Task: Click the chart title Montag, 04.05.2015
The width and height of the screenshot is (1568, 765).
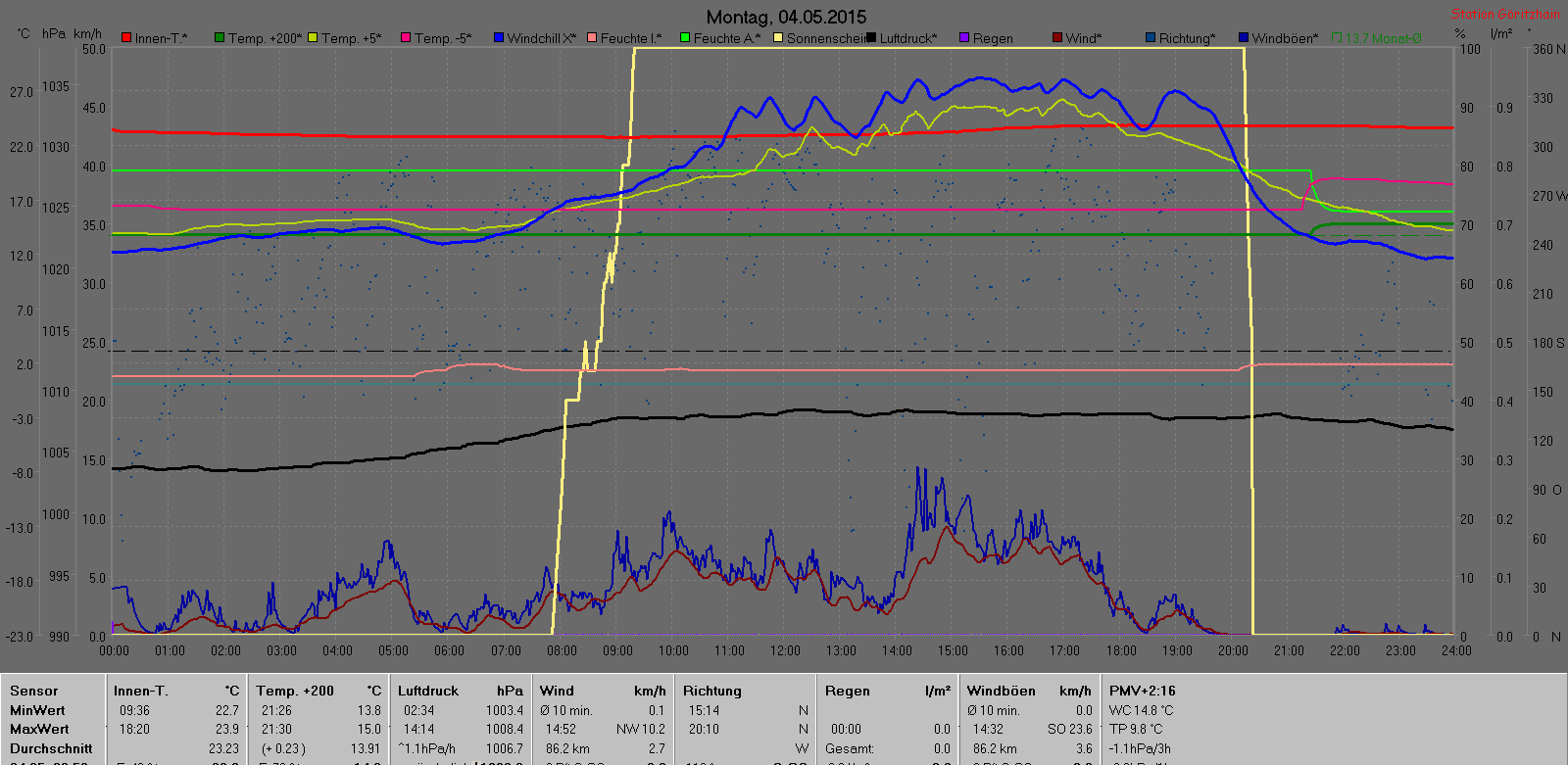Action: coord(786,17)
